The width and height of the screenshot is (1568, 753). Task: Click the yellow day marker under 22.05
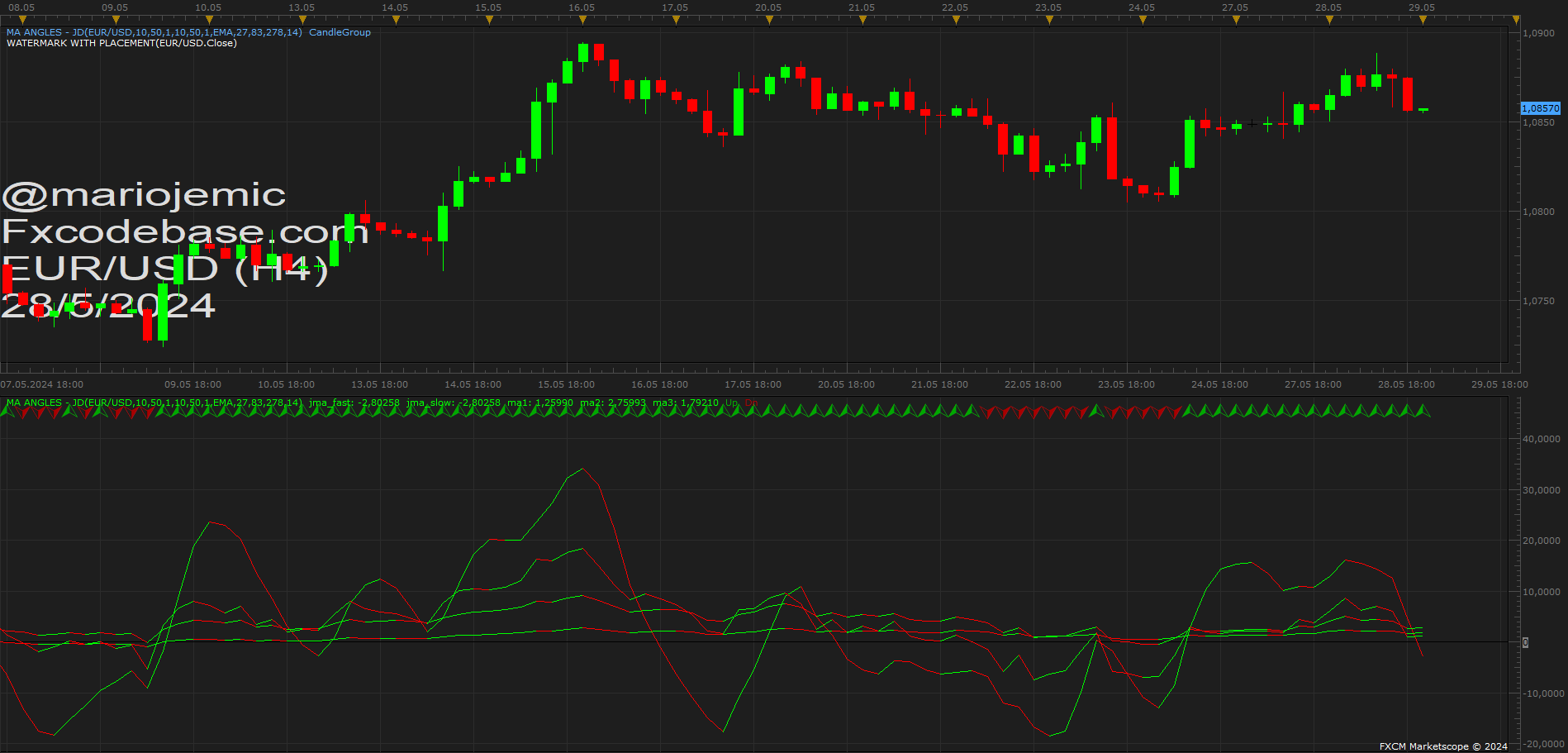[x=956, y=19]
